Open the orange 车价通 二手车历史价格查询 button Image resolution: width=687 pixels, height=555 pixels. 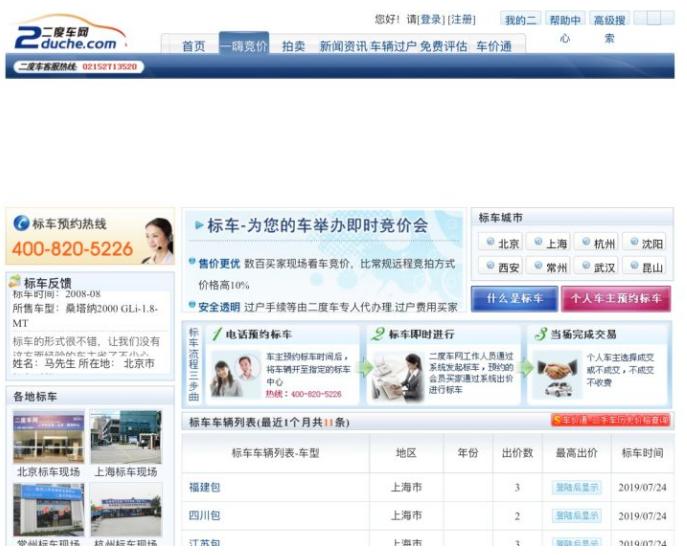[610, 420]
